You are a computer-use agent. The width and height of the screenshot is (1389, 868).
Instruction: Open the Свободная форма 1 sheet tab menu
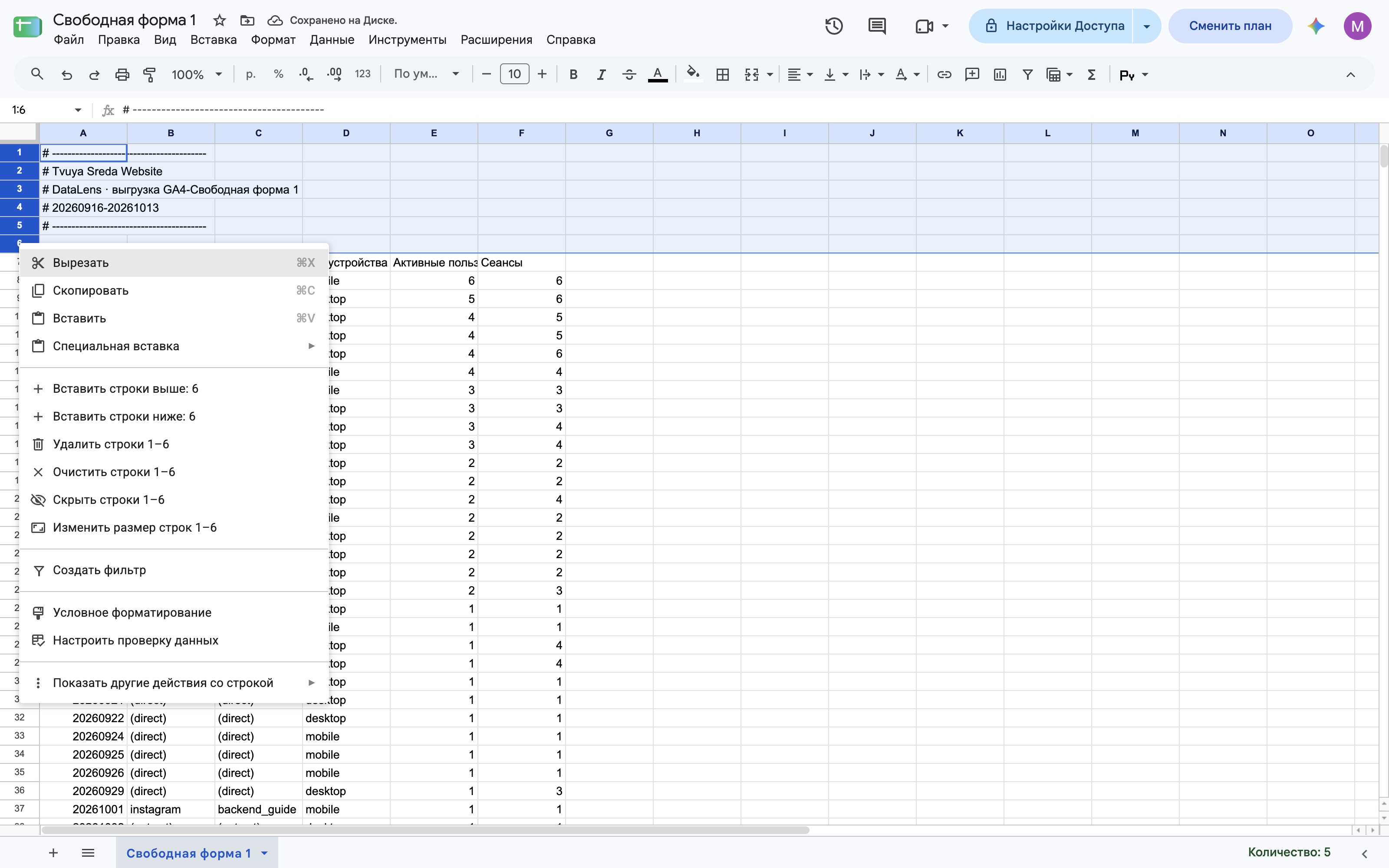point(265,853)
